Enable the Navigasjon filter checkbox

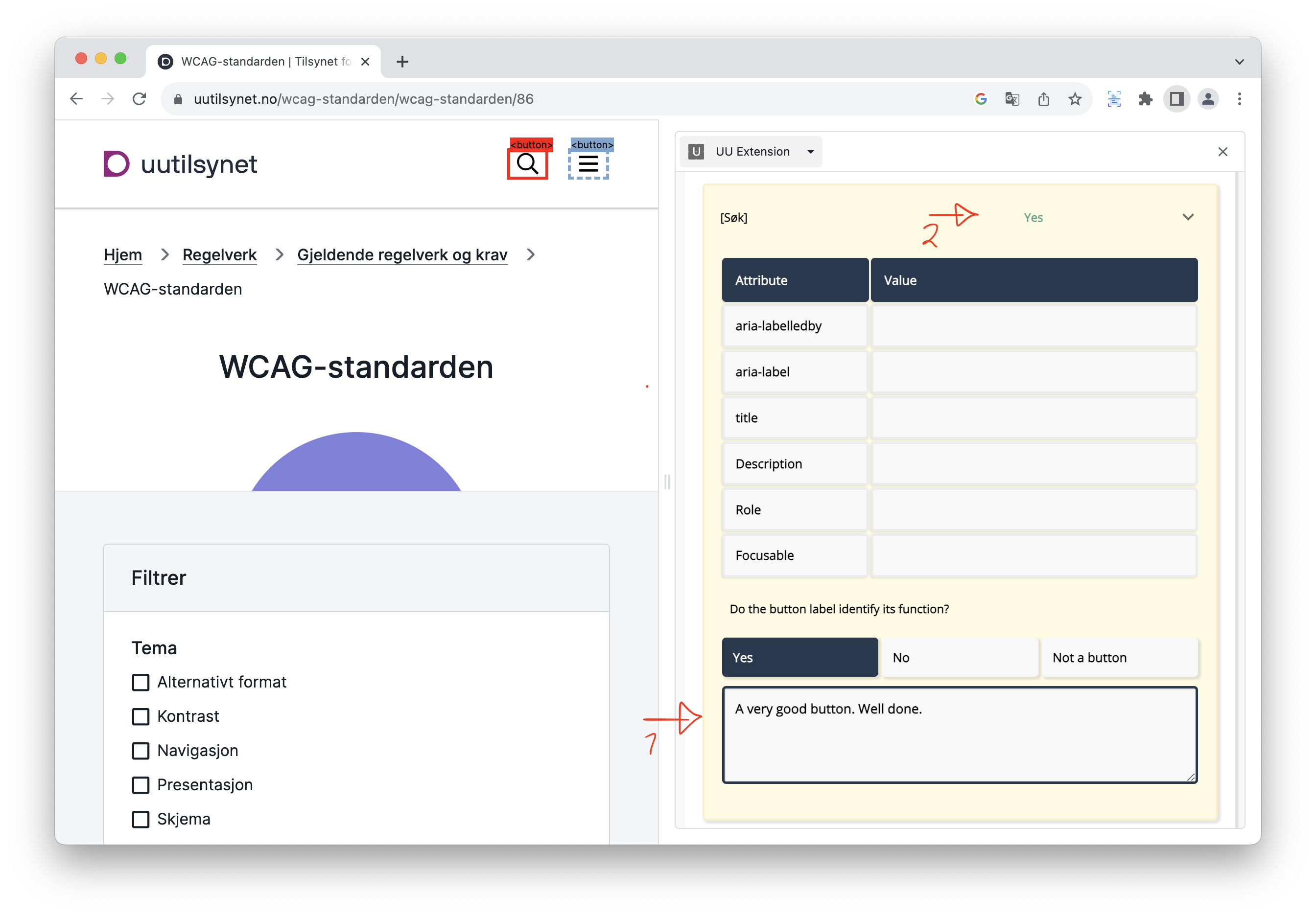tap(141, 751)
